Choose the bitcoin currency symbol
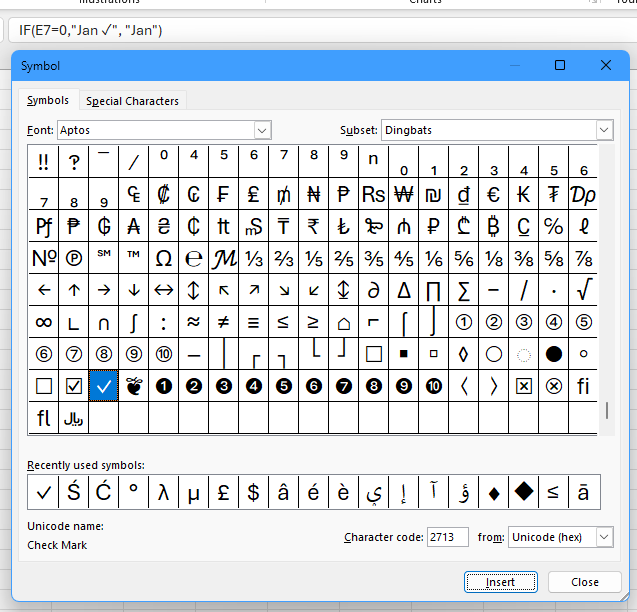The image size is (637, 612). pos(493,226)
